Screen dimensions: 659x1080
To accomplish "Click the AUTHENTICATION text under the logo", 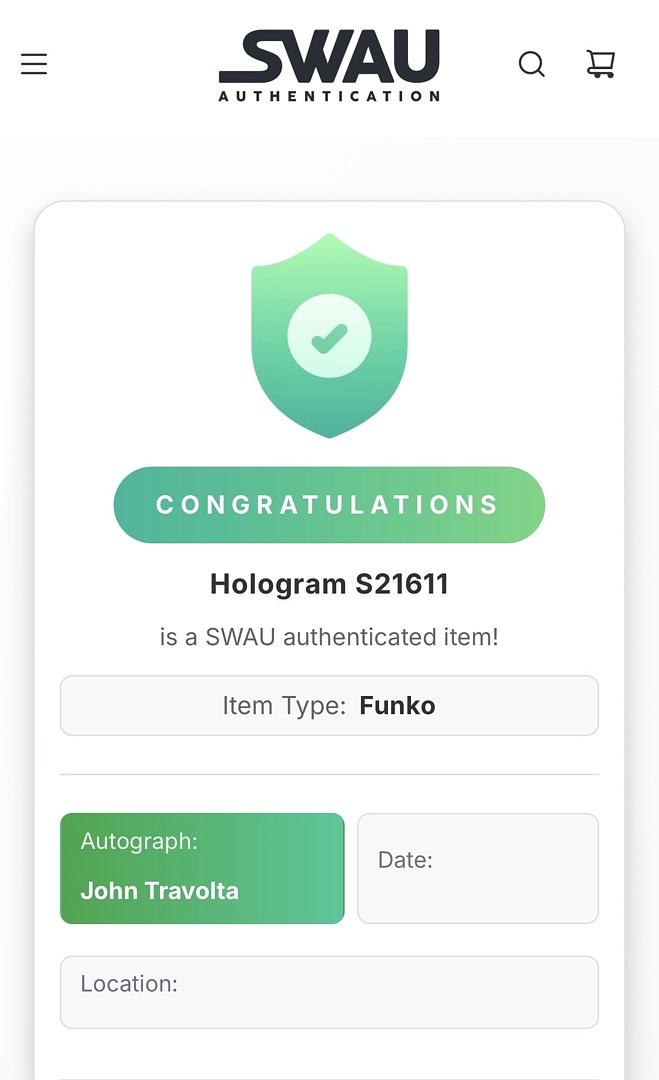I will point(329,96).
